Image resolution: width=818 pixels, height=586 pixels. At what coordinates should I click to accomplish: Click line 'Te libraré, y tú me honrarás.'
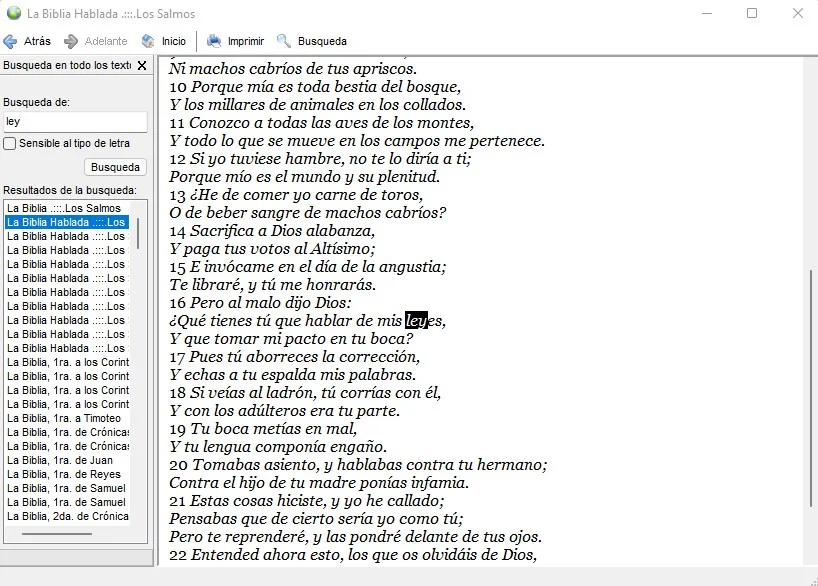[x=273, y=285]
